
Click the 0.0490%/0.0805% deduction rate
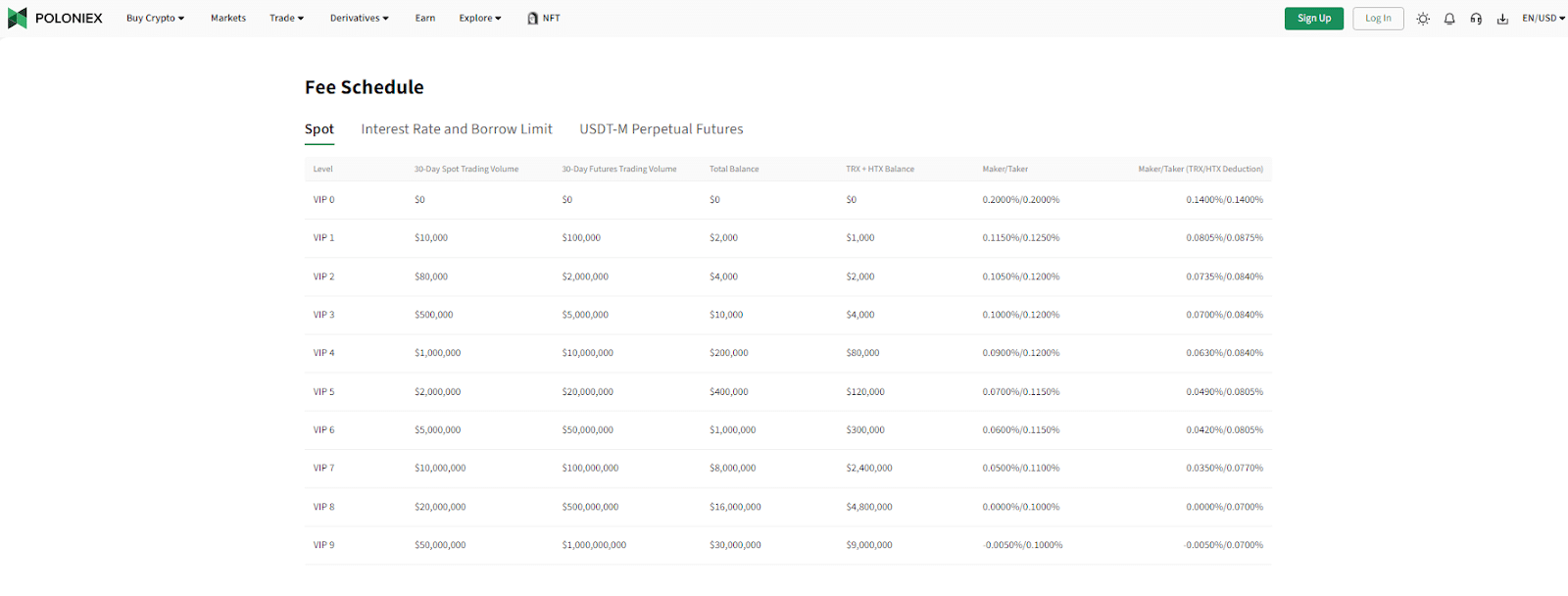pyautogui.click(x=1225, y=392)
